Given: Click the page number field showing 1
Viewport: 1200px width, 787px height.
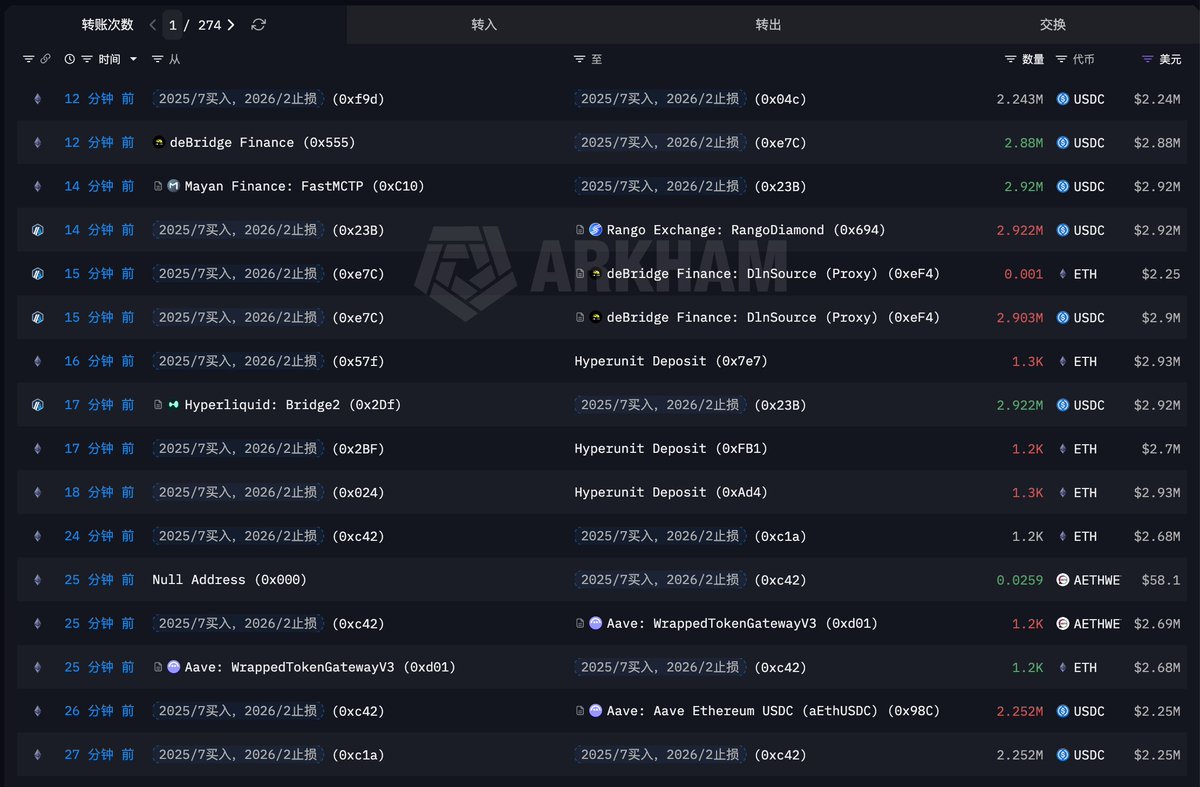Looking at the screenshot, I should point(173,25).
